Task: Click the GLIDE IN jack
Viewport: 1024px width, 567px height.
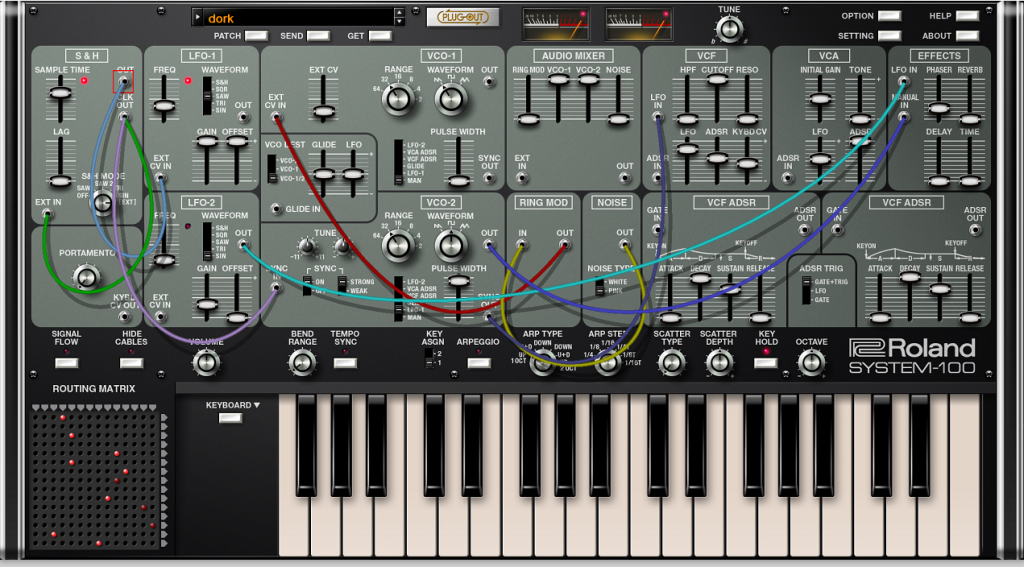Action: (276, 209)
